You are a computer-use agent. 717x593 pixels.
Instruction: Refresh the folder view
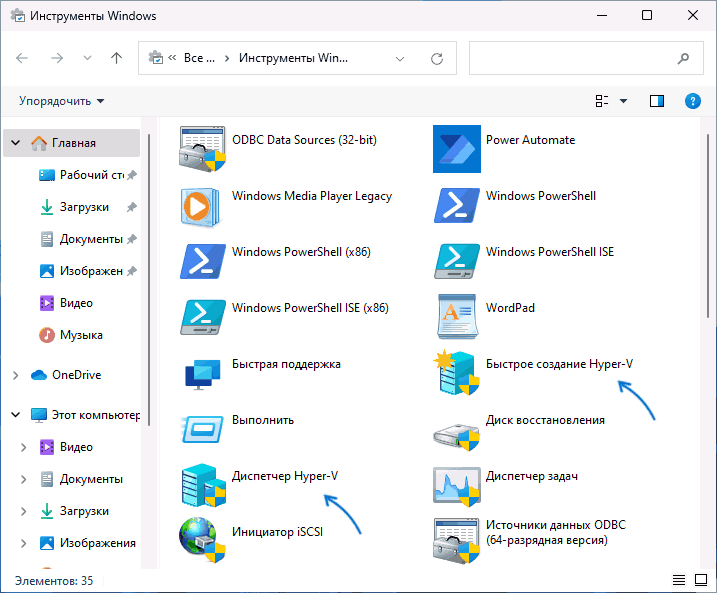click(437, 59)
